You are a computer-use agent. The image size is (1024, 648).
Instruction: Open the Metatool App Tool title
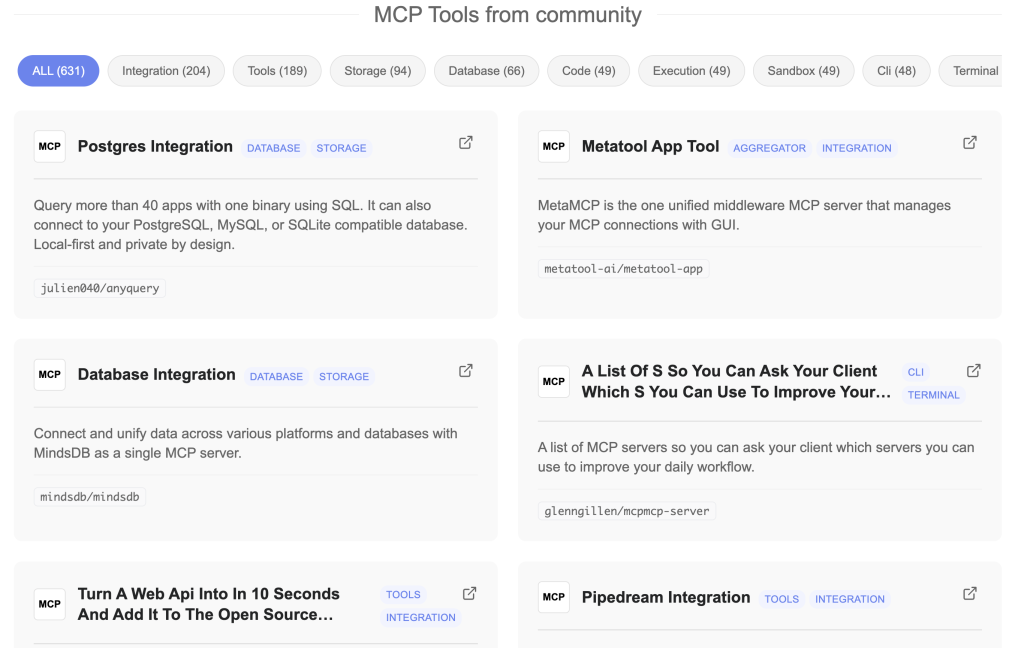(x=650, y=146)
